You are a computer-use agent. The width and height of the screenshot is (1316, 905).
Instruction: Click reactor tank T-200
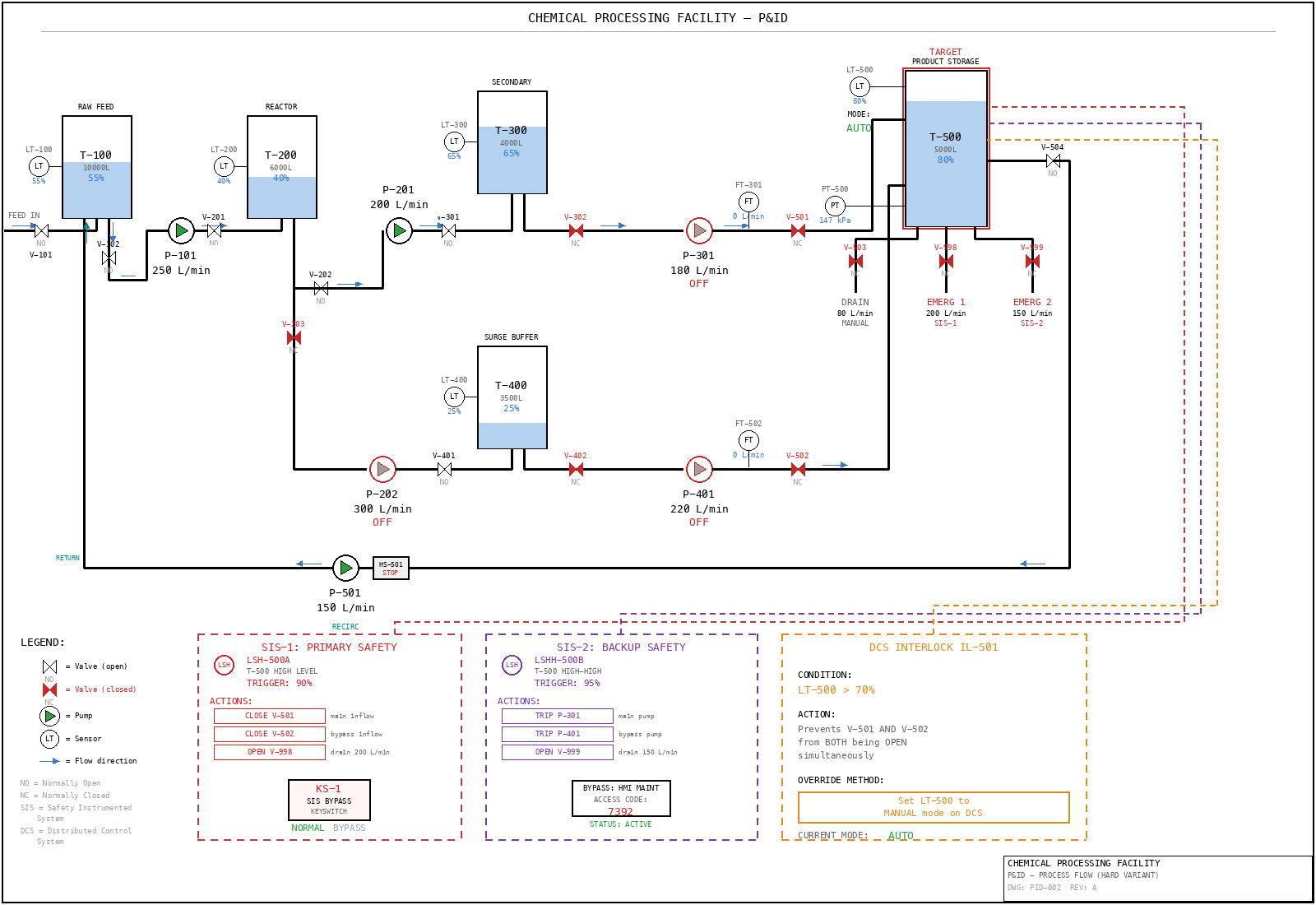pos(282,167)
